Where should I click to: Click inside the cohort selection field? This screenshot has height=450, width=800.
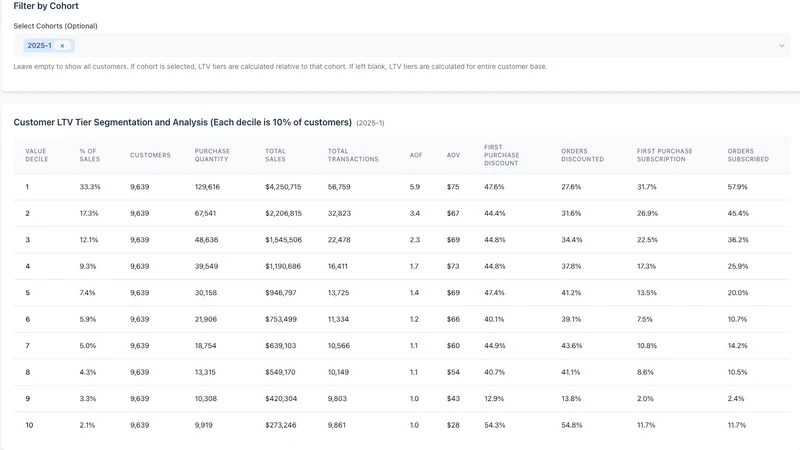click(x=402, y=45)
